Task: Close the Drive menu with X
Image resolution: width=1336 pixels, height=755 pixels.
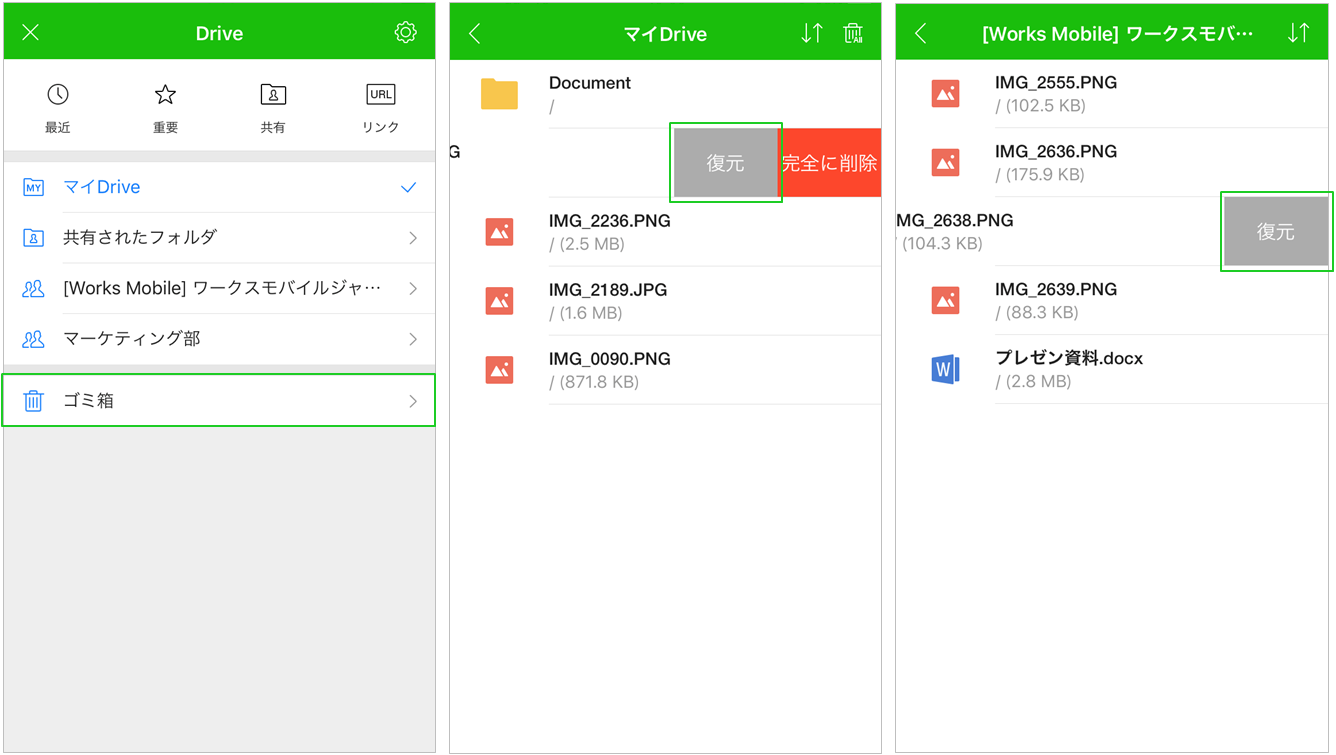Action: click(31, 33)
